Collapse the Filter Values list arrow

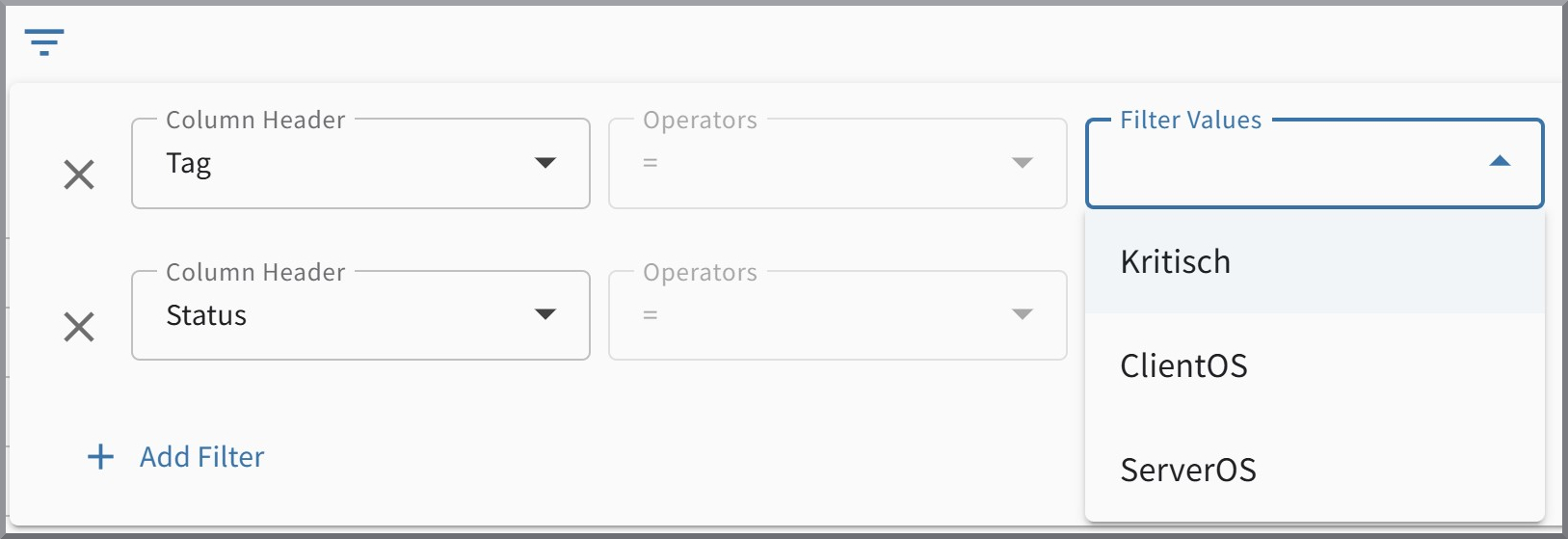[1500, 161]
